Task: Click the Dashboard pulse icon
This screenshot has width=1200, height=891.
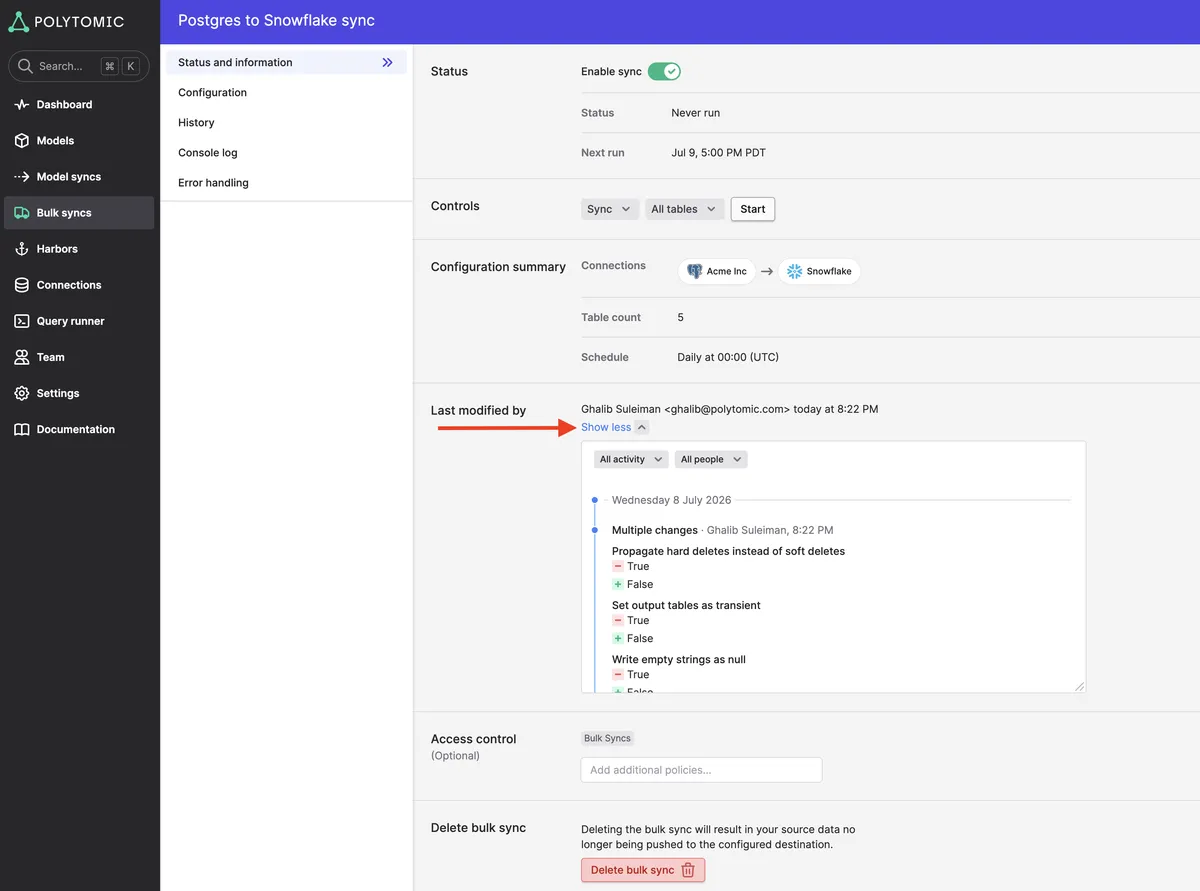Action: [22, 105]
